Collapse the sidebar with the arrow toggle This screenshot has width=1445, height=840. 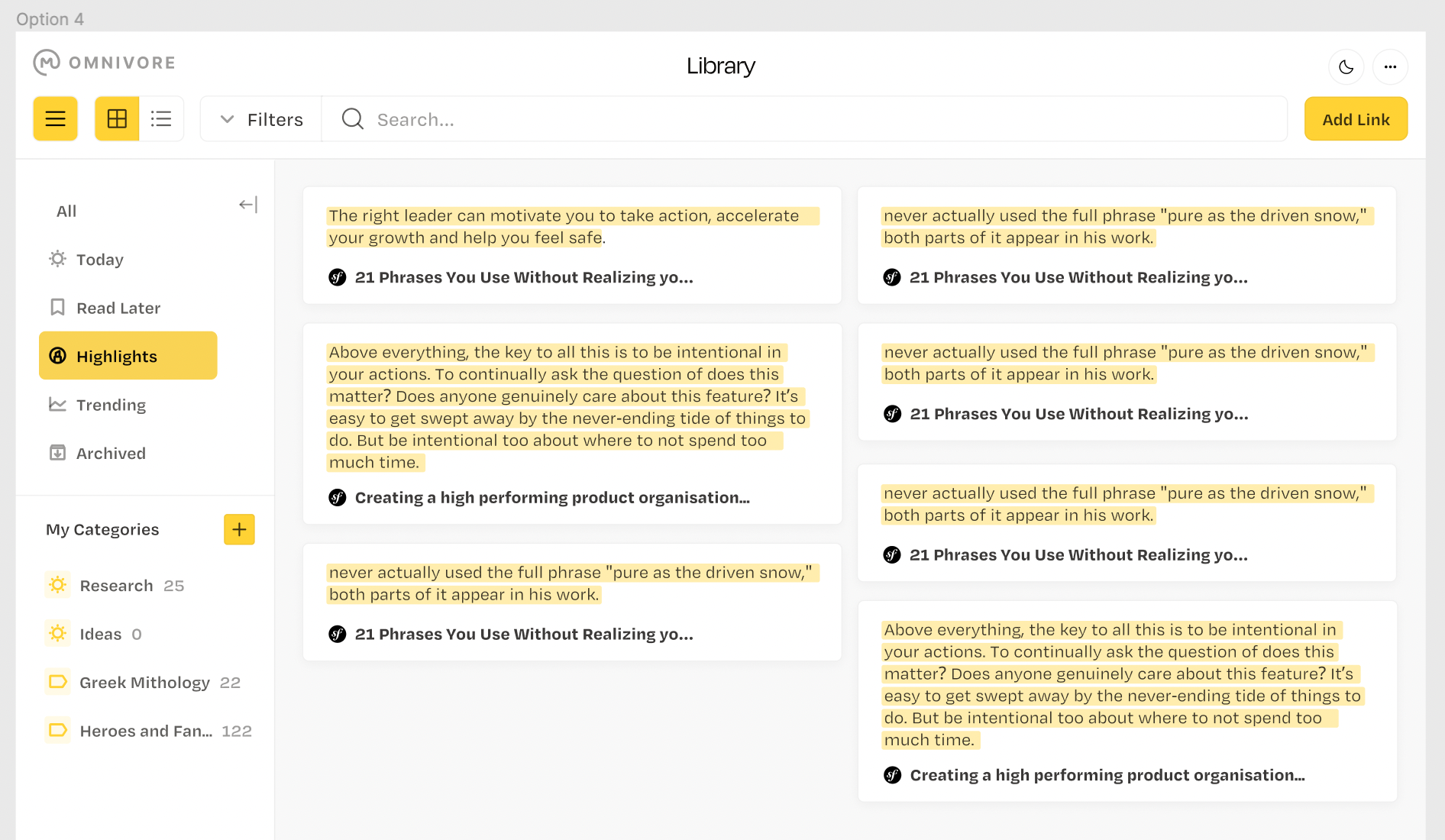coord(247,205)
